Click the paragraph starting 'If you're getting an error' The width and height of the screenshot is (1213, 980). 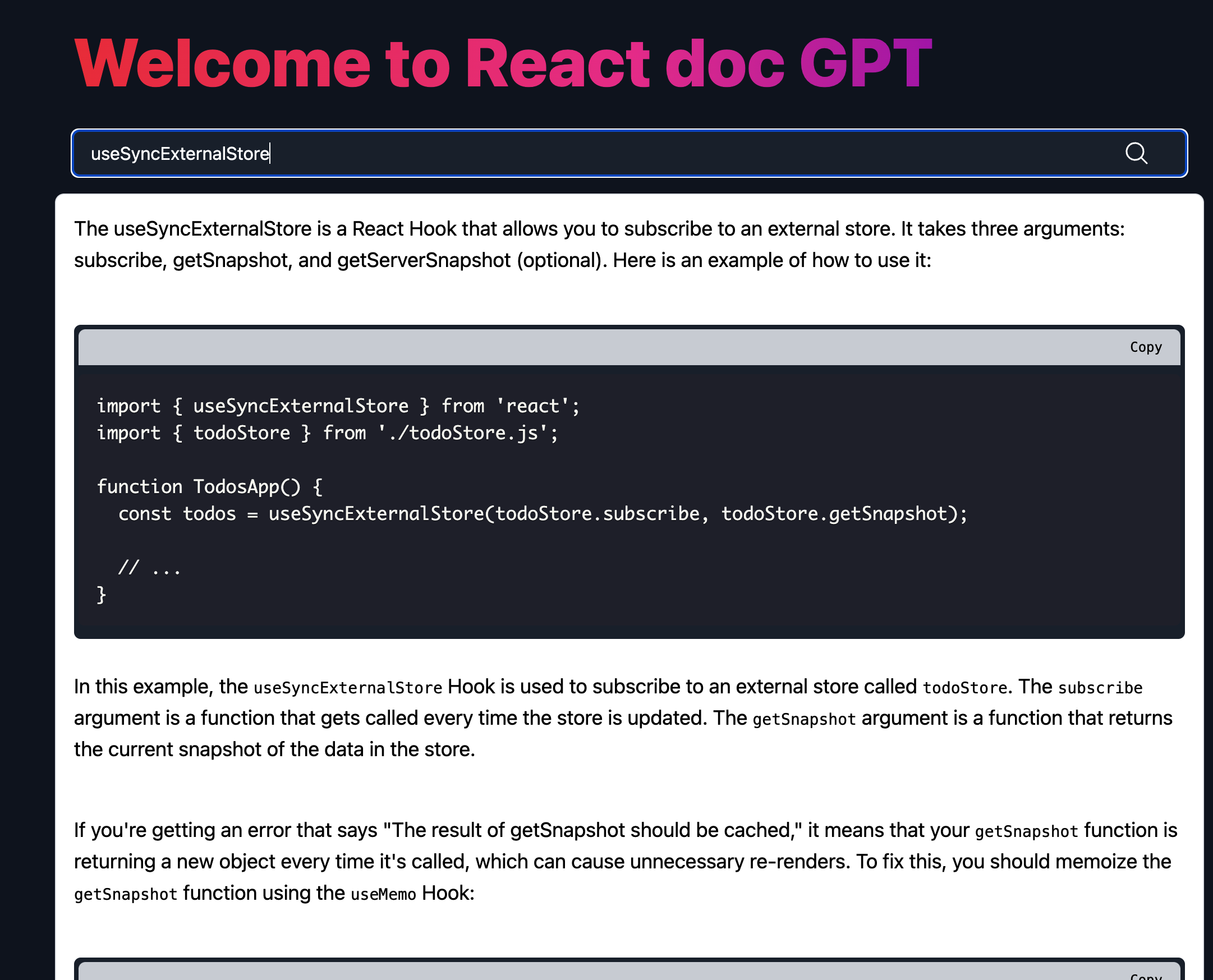pyautogui.click(x=626, y=862)
